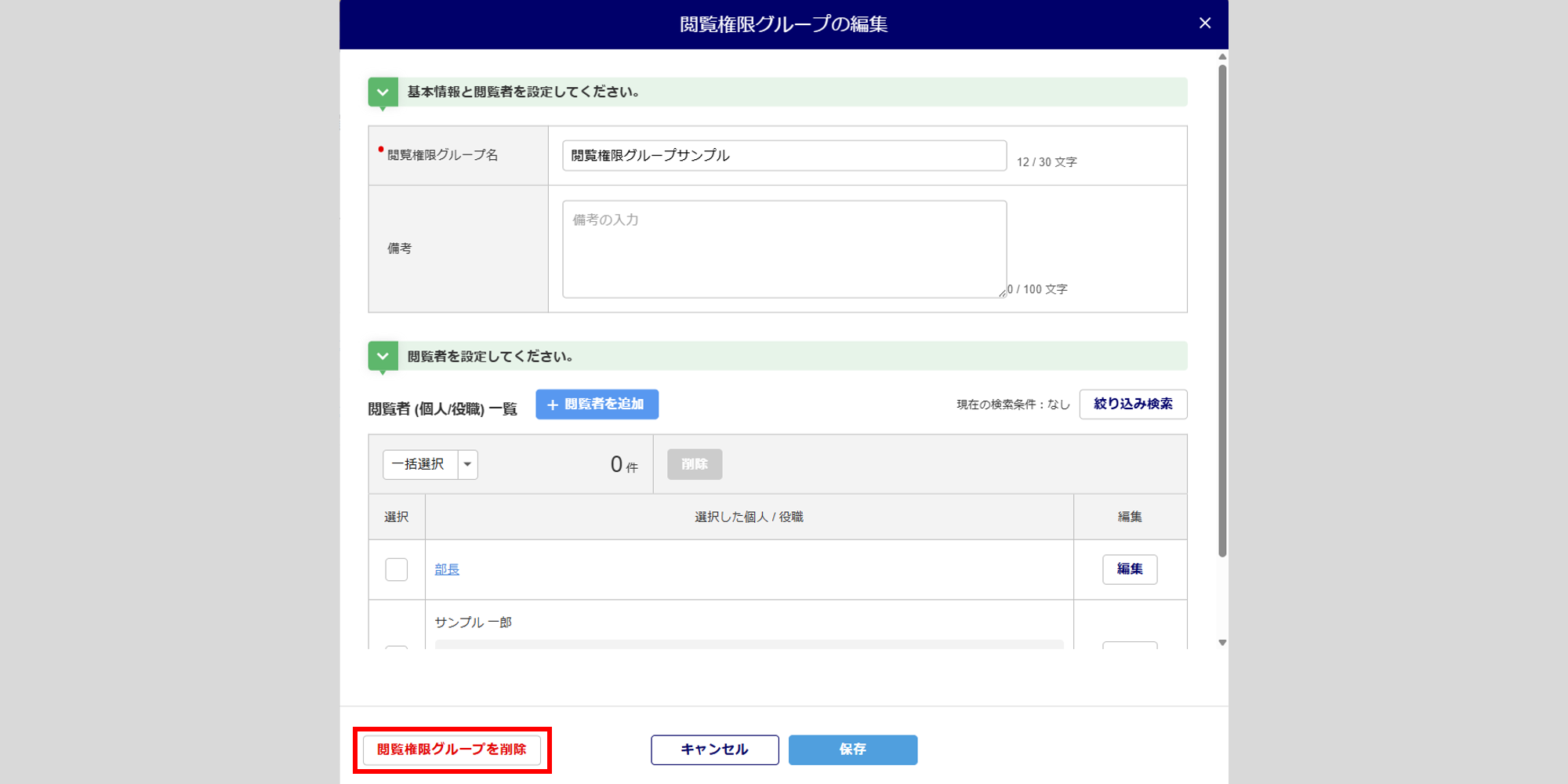Collapse the 基本情報と閲覧者を設定してください section
The height and width of the screenshot is (784, 1568).
[x=383, y=93]
